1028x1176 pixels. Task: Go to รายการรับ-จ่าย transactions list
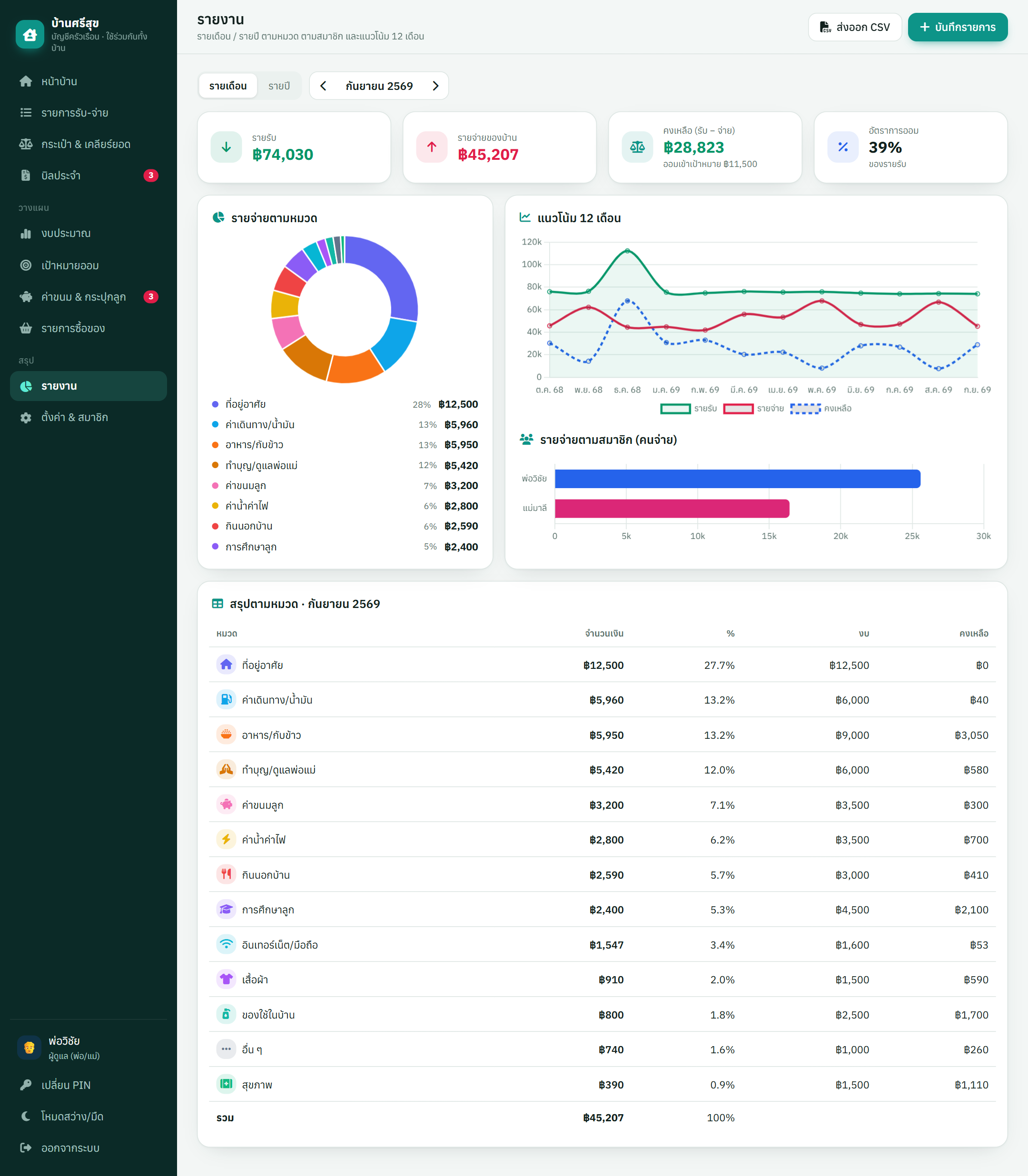(89, 113)
